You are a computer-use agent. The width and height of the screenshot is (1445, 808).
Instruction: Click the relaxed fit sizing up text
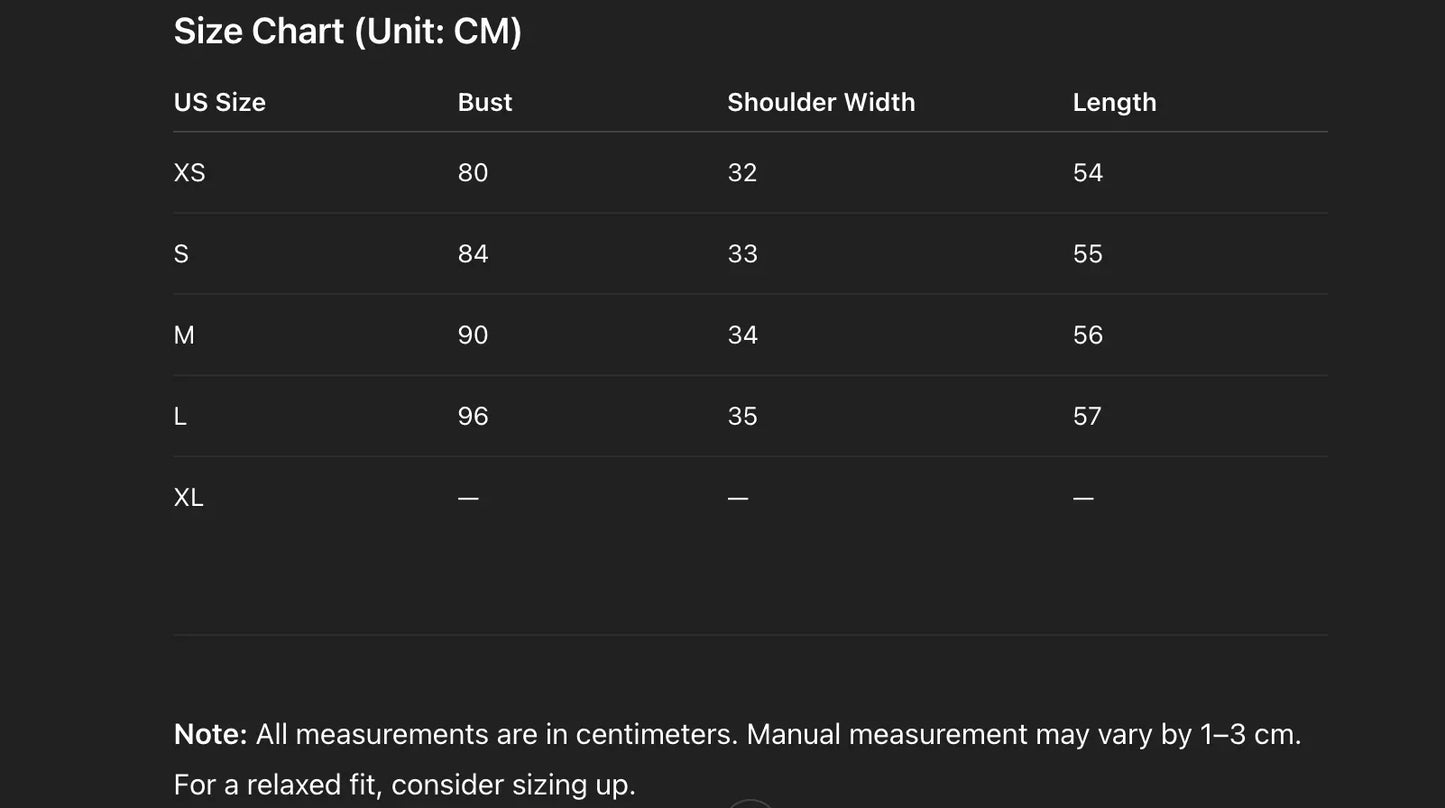(404, 785)
